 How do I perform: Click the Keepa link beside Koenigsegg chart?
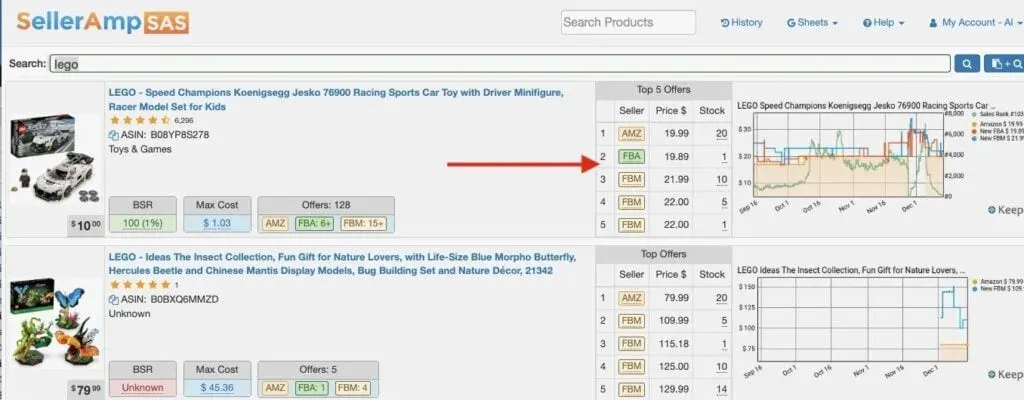tap(1006, 210)
